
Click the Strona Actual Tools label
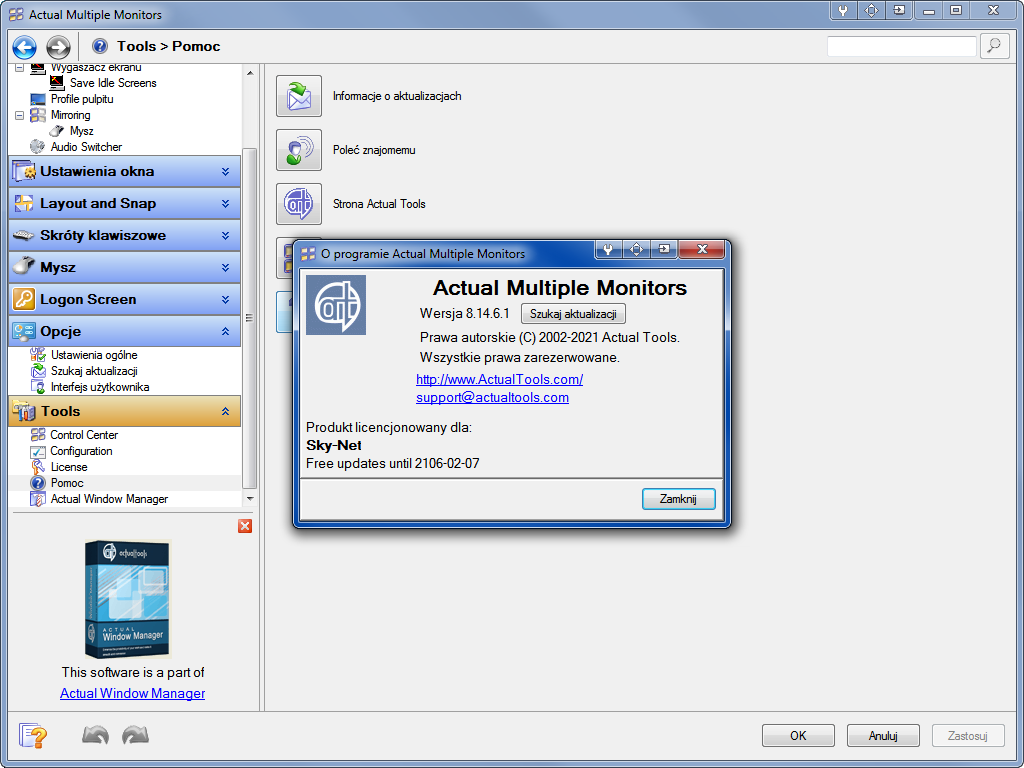tap(379, 204)
